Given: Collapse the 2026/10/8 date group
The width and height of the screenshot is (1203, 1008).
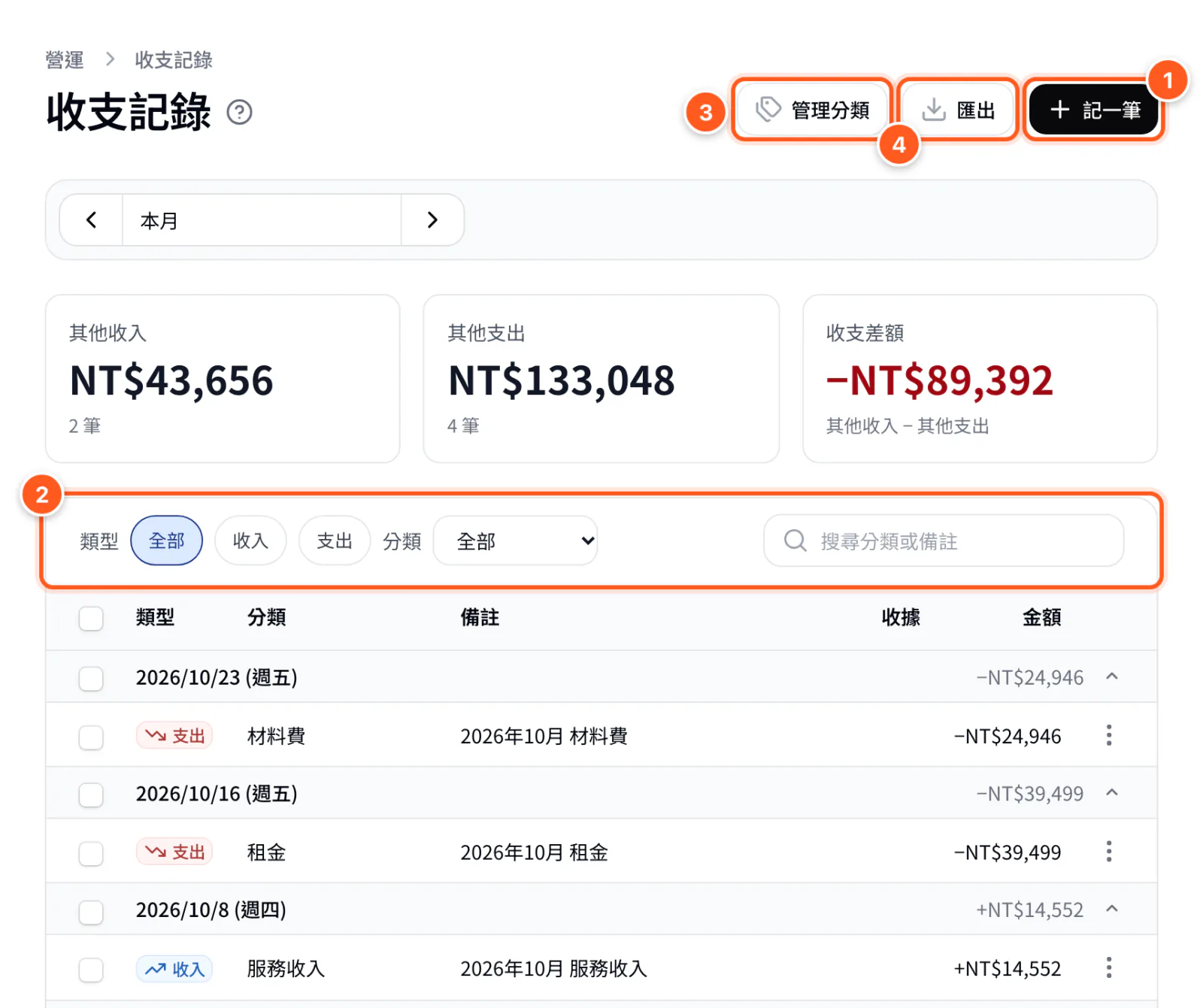Looking at the screenshot, I should [1112, 909].
